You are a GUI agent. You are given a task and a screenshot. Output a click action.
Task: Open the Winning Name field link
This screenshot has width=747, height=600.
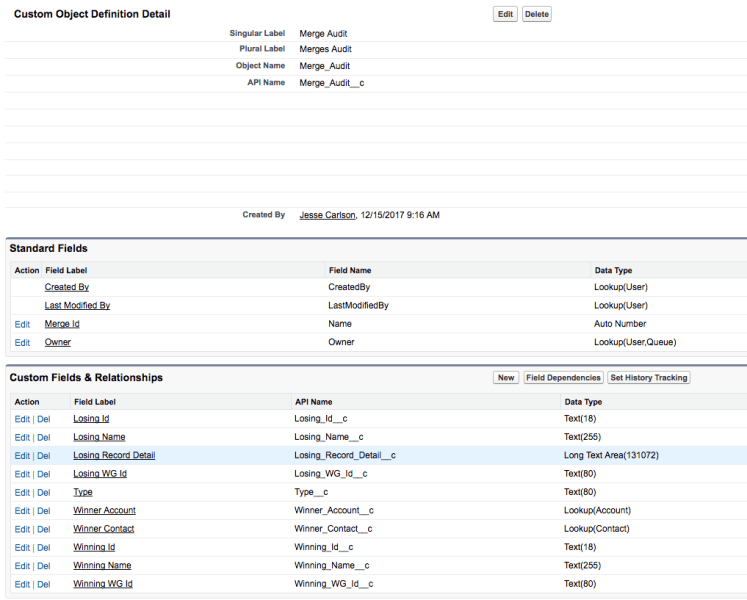[102, 566]
